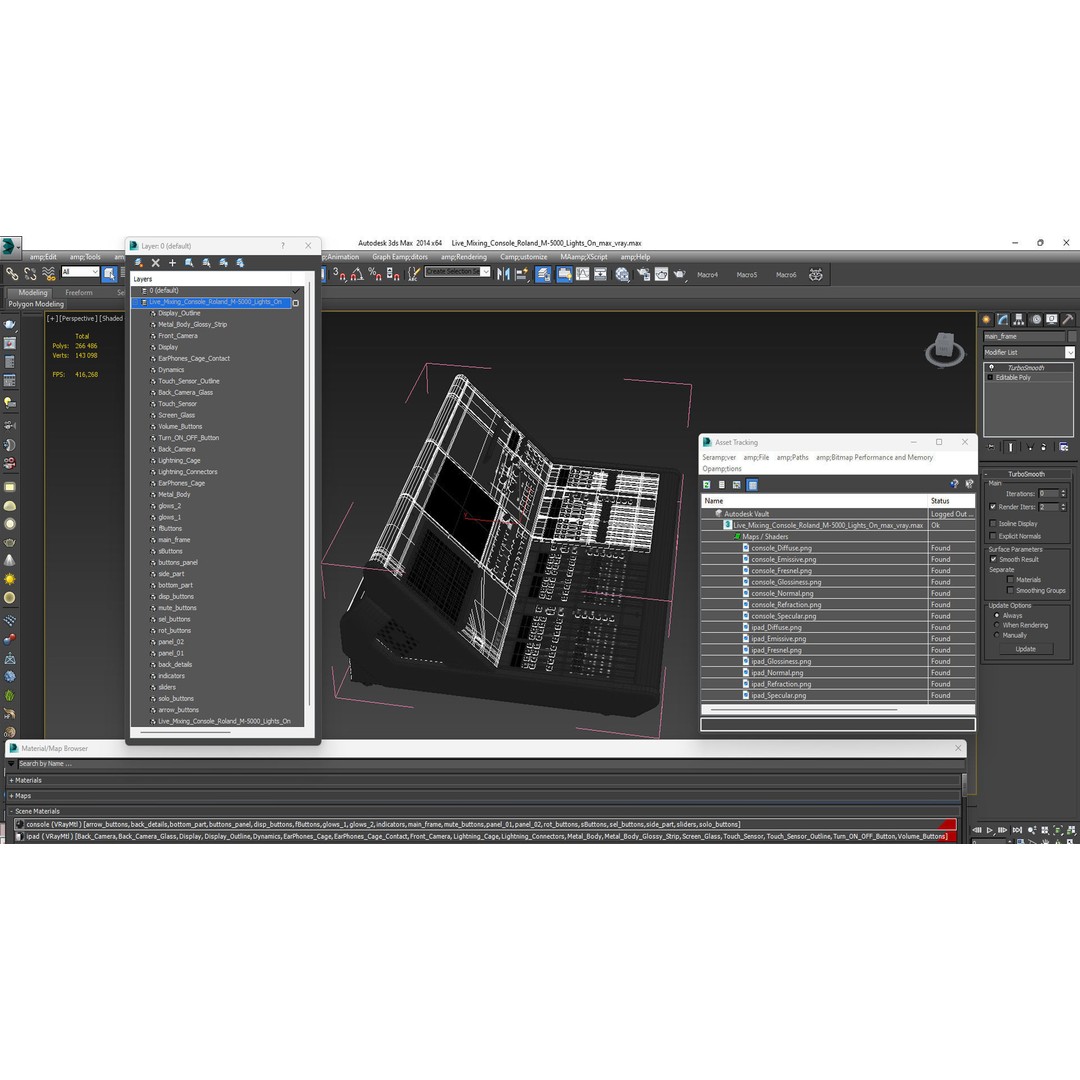Click Render Iters spinner arrows
The image size is (1080, 1080).
pos(1063,507)
